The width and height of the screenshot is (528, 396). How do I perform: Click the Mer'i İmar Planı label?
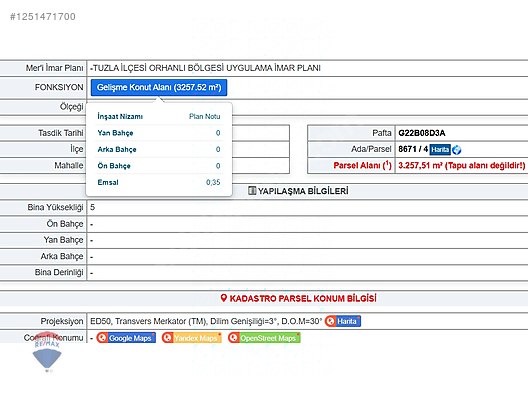pyautogui.click(x=55, y=68)
